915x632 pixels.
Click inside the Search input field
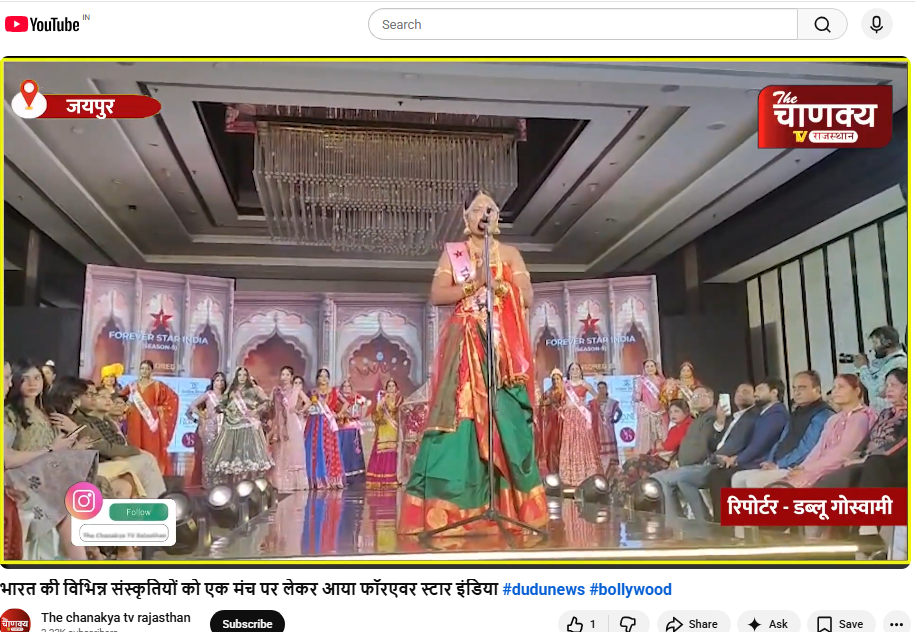point(560,24)
